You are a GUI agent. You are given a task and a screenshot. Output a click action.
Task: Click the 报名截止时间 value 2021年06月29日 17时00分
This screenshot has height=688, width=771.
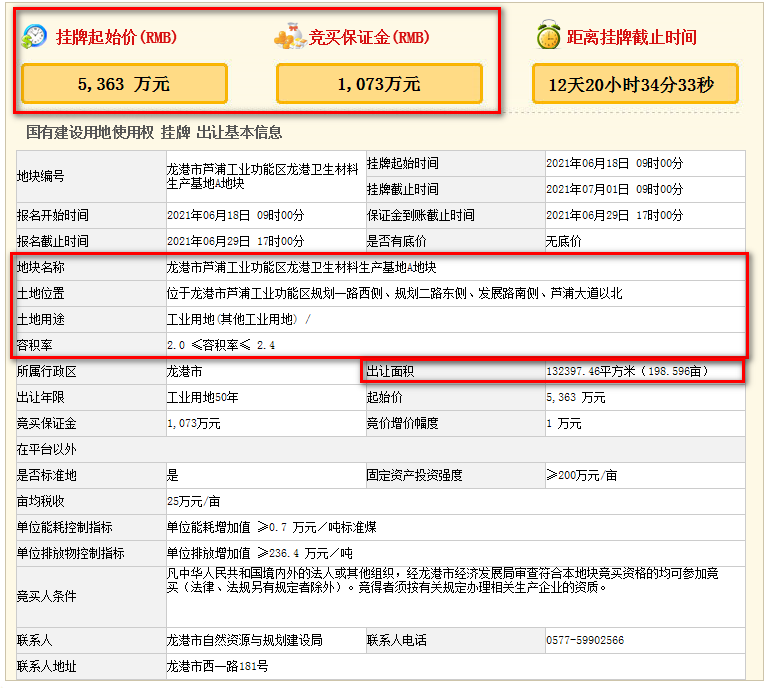[x=236, y=241]
